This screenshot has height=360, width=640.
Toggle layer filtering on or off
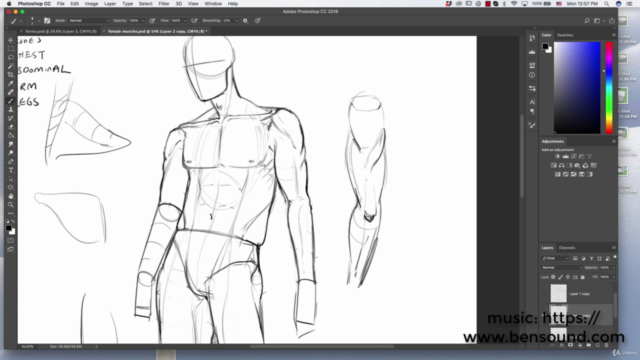(615, 257)
